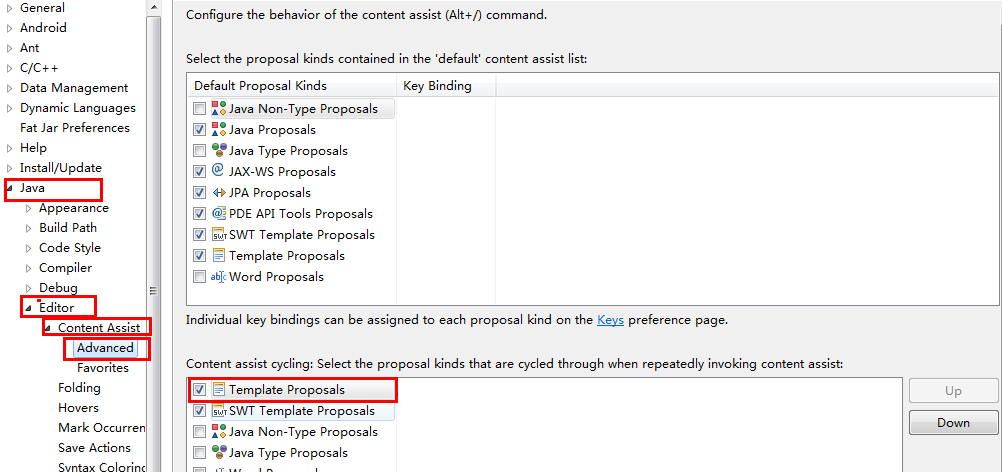The image size is (1002, 472).
Task: Click the Java Non-Type Proposals icon in default list
Action: [219, 108]
